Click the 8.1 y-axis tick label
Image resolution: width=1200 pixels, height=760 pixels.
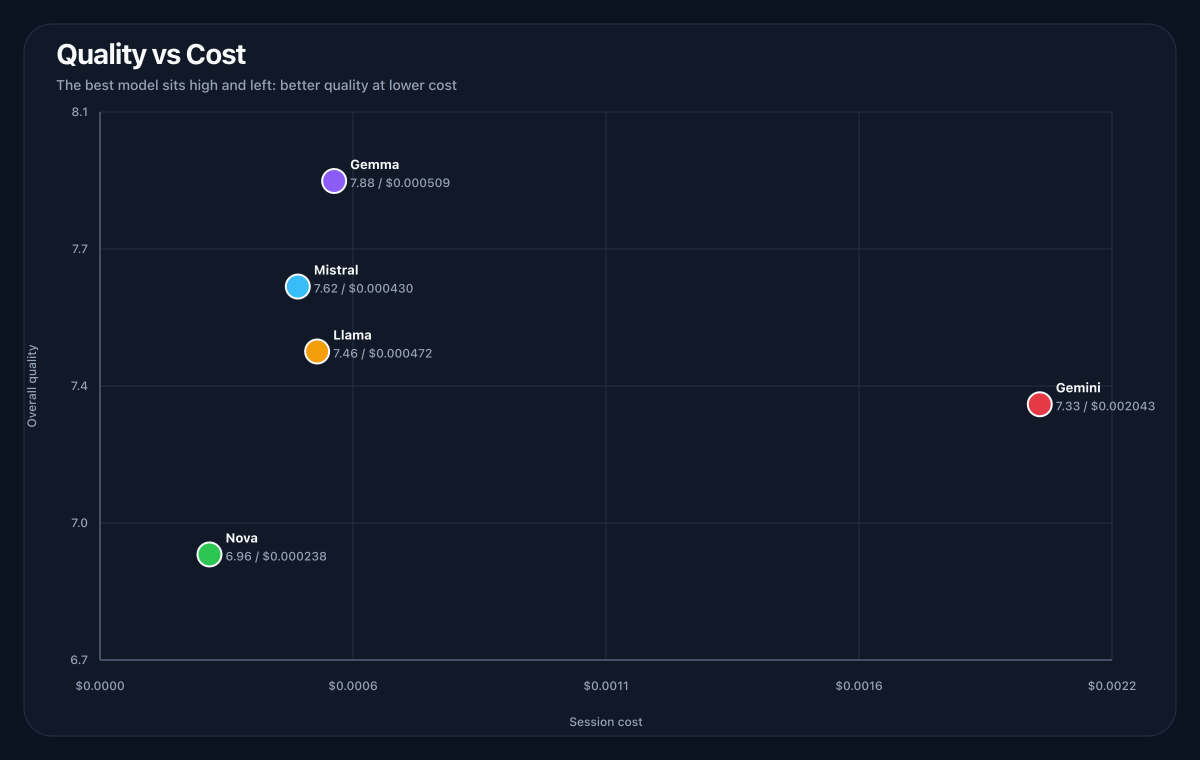[x=80, y=112]
